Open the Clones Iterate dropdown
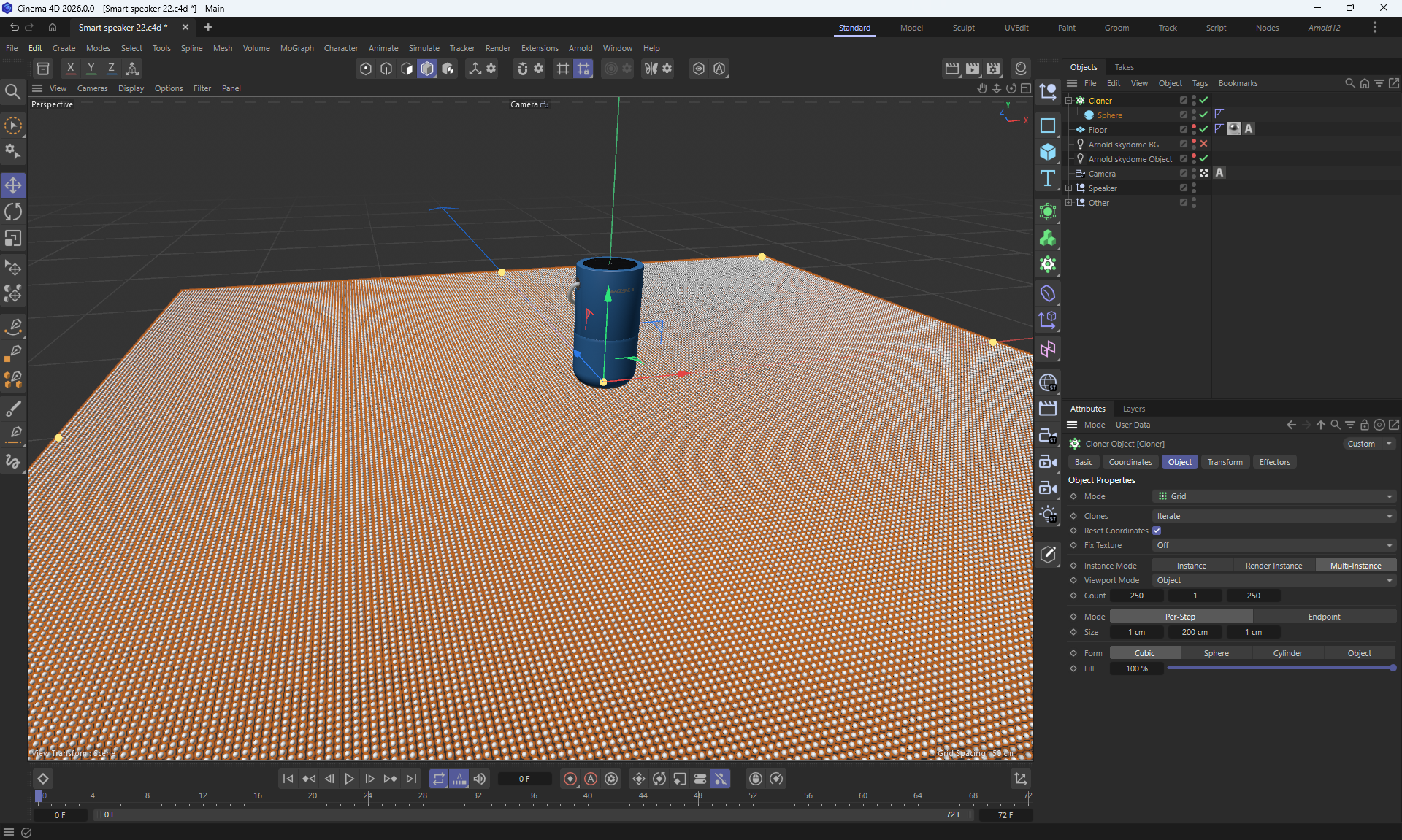Image resolution: width=1402 pixels, height=840 pixels. tap(1273, 516)
